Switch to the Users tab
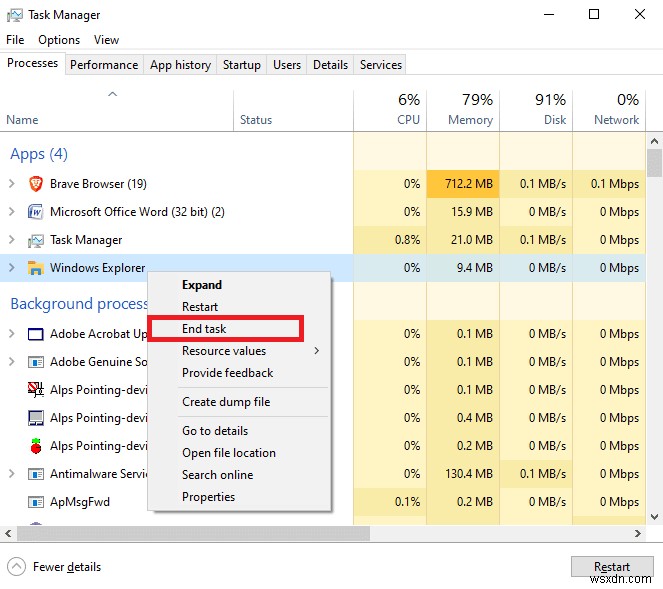Screen dimensions: 663x589 287,65
